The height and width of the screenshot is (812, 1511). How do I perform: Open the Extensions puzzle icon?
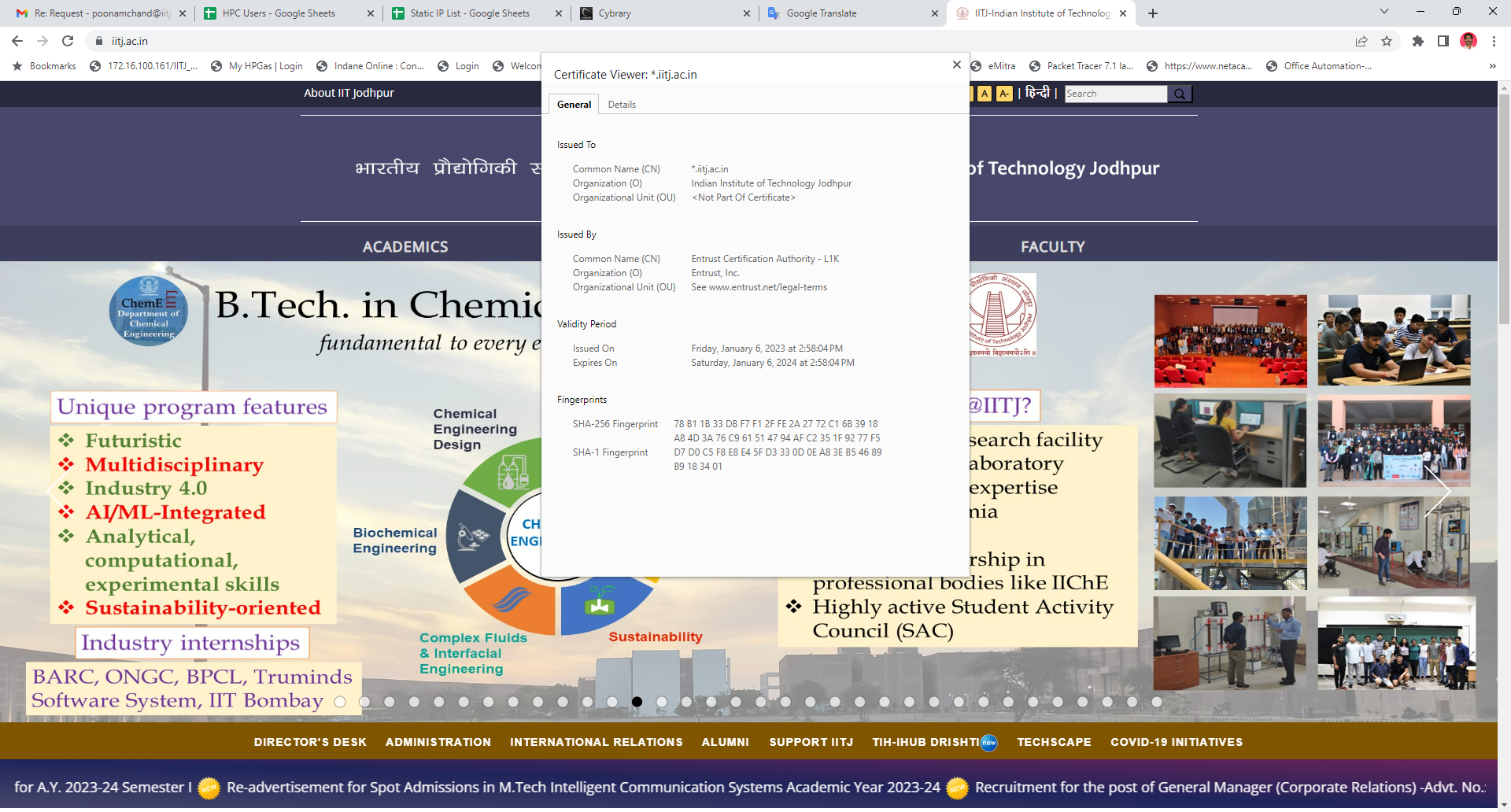pyautogui.click(x=1418, y=41)
